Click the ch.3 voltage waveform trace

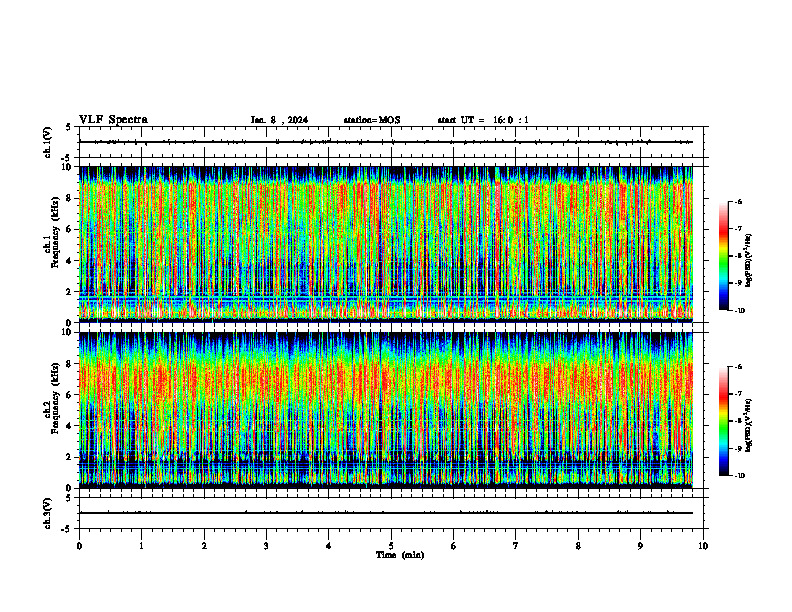pyautogui.click(x=386, y=513)
